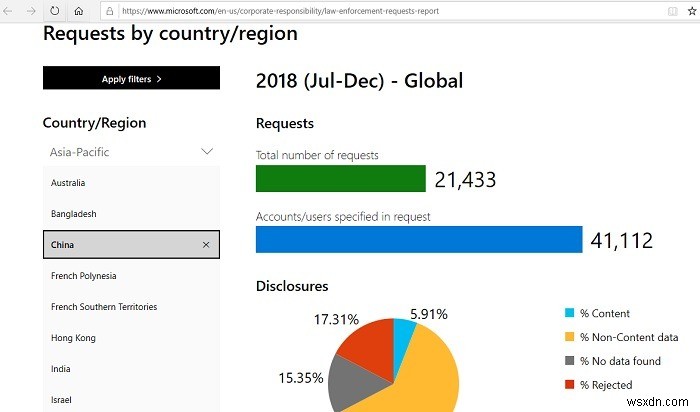Open the browser home page
The width and height of the screenshot is (700, 412).
(x=79, y=12)
